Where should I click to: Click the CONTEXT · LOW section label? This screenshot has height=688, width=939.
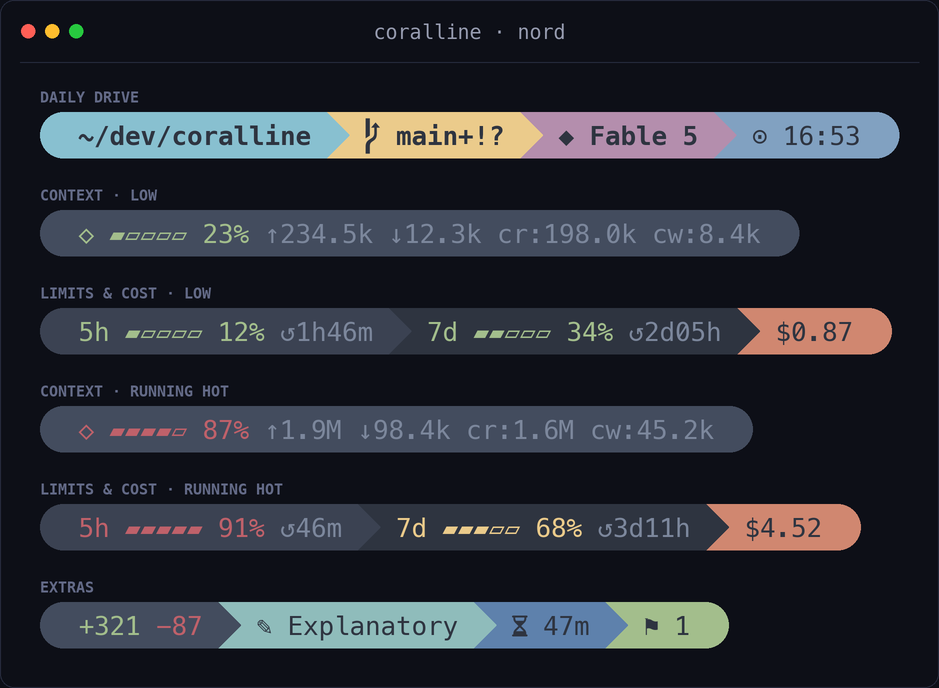(99, 195)
